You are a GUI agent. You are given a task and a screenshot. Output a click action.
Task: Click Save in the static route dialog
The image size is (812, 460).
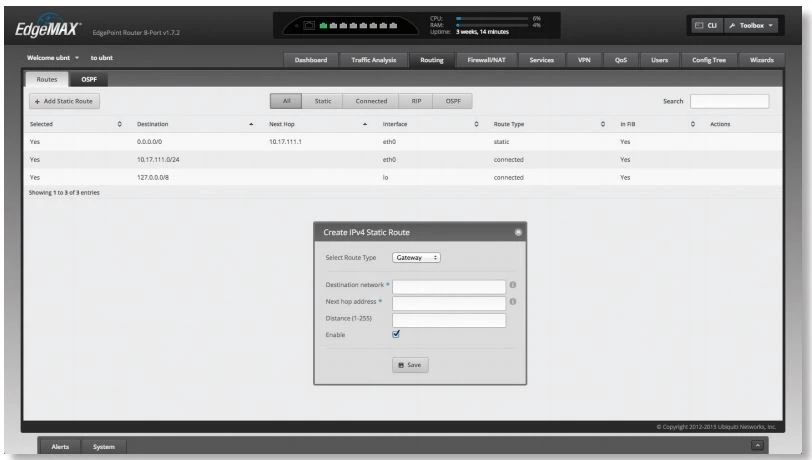410,365
